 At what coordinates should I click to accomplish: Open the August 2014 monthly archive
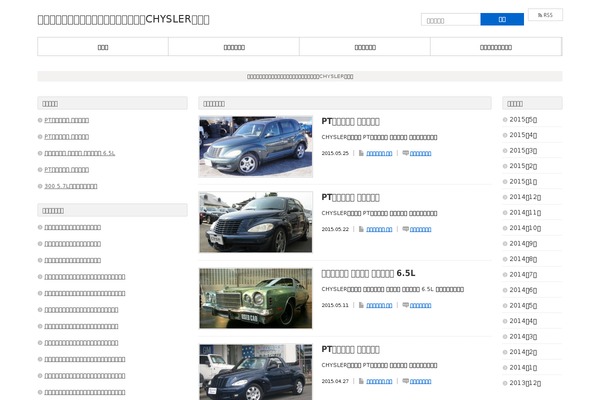[523, 259]
